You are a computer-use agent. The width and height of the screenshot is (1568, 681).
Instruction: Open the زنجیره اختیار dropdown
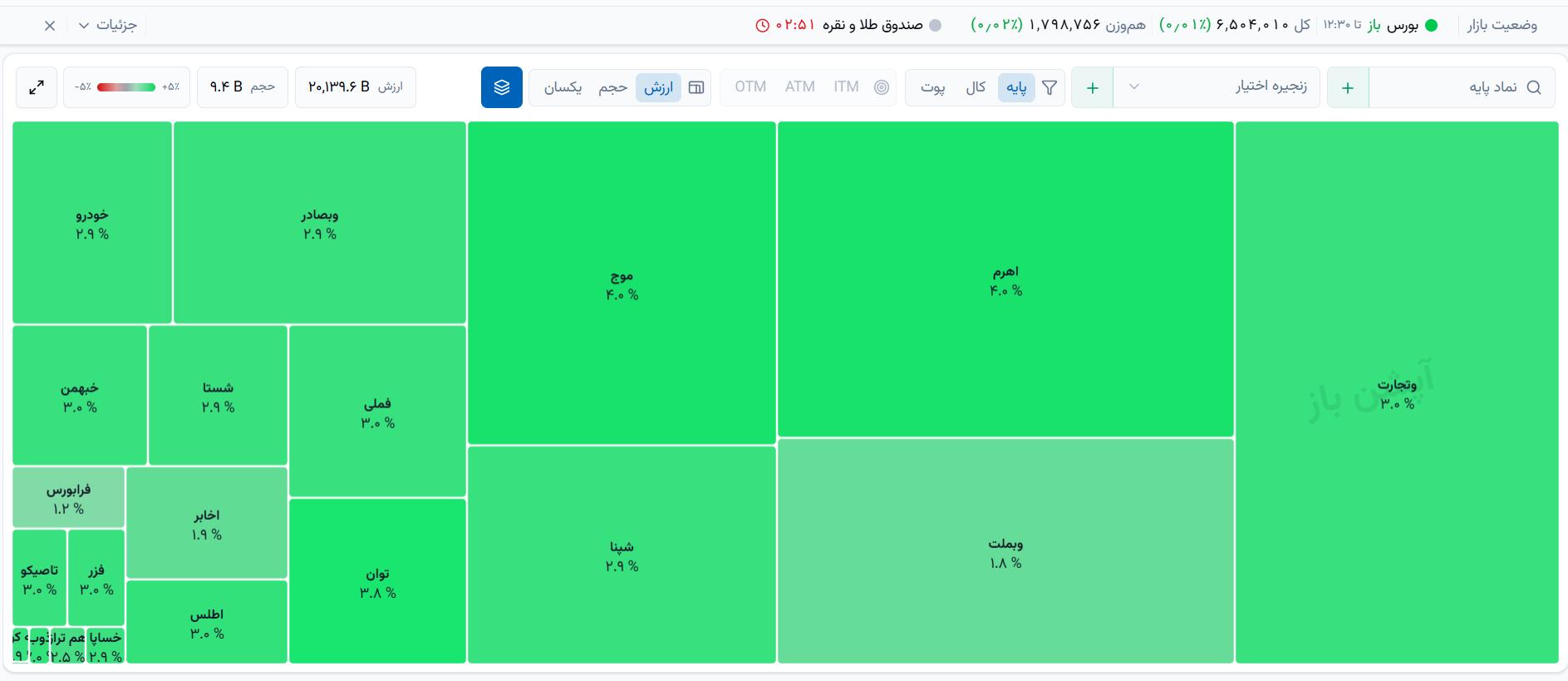(x=1217, y=87)
